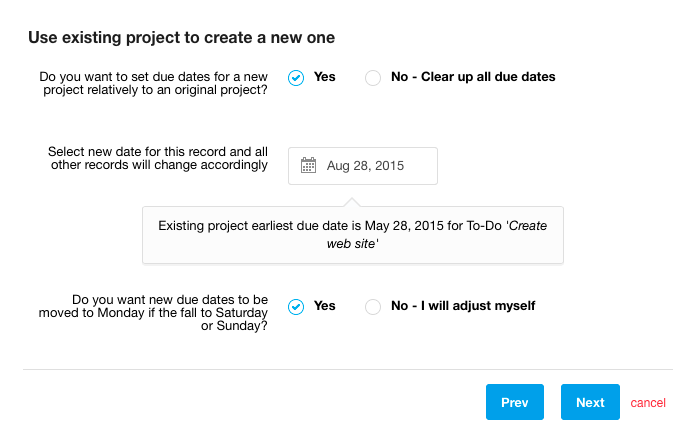Click the earliest due date tooltip box
The height and width of the screenshot is (443, 695).
point(353,235)
